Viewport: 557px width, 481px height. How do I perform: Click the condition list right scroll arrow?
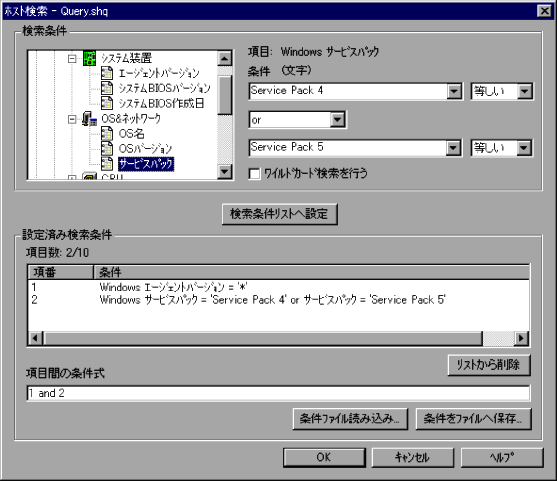[521, 338]
